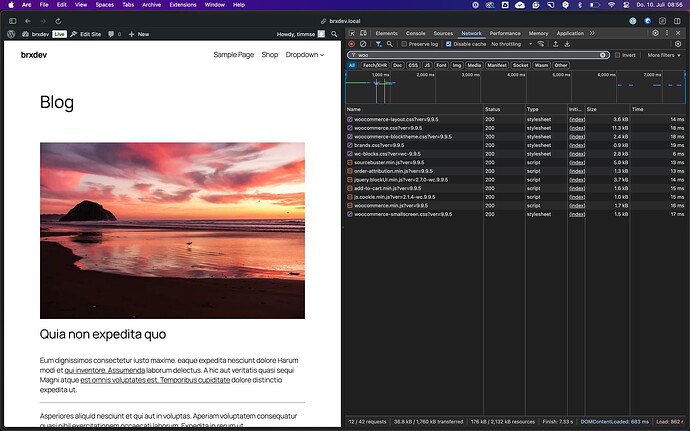Open DevTools settings gear
This screenshot has height=431, width=690.
(x=655, y=33)
